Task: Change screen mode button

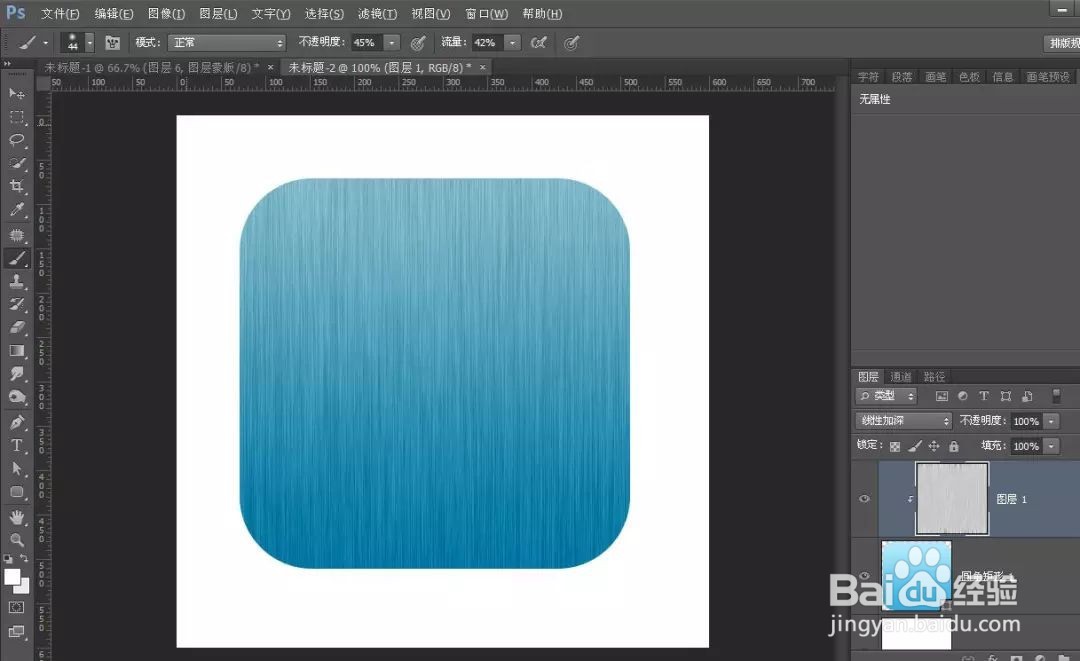Action: click(17, 631)
